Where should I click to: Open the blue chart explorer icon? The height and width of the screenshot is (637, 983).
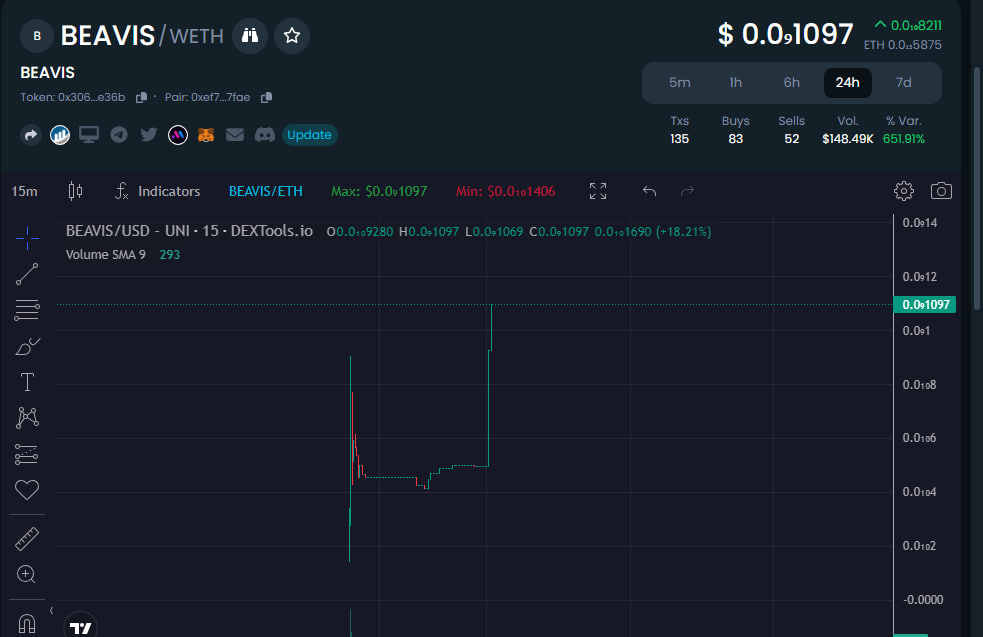(x=60, y=135)
